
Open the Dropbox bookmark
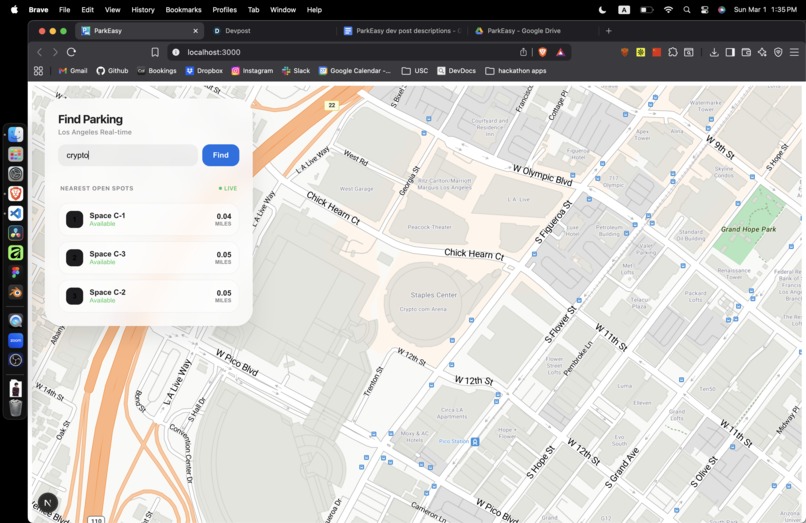204,71
